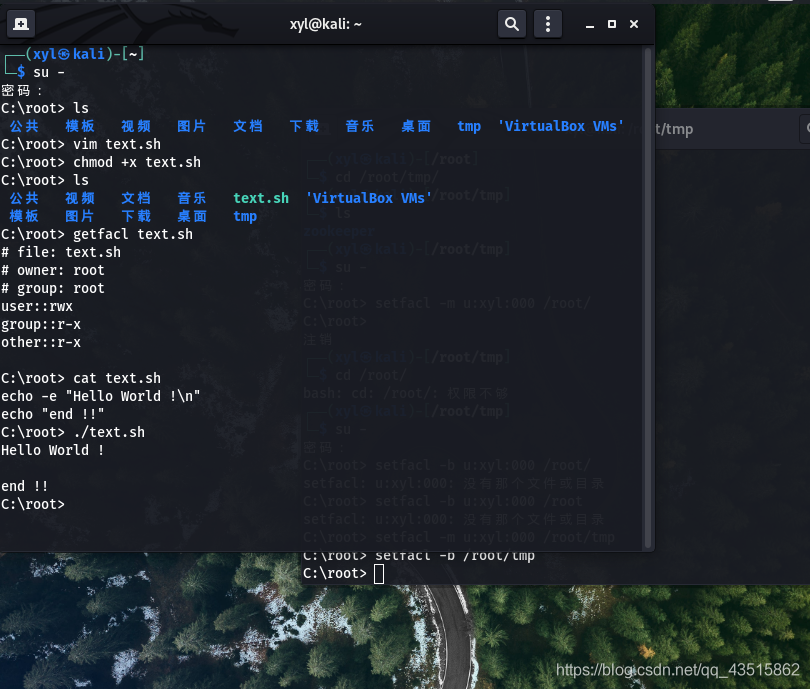Image resolution: width=810 pixels, height=689 pixels.
Task: Click the 'cat text.sh' command line
Action: pyautogui.click(x=81, y=378)
